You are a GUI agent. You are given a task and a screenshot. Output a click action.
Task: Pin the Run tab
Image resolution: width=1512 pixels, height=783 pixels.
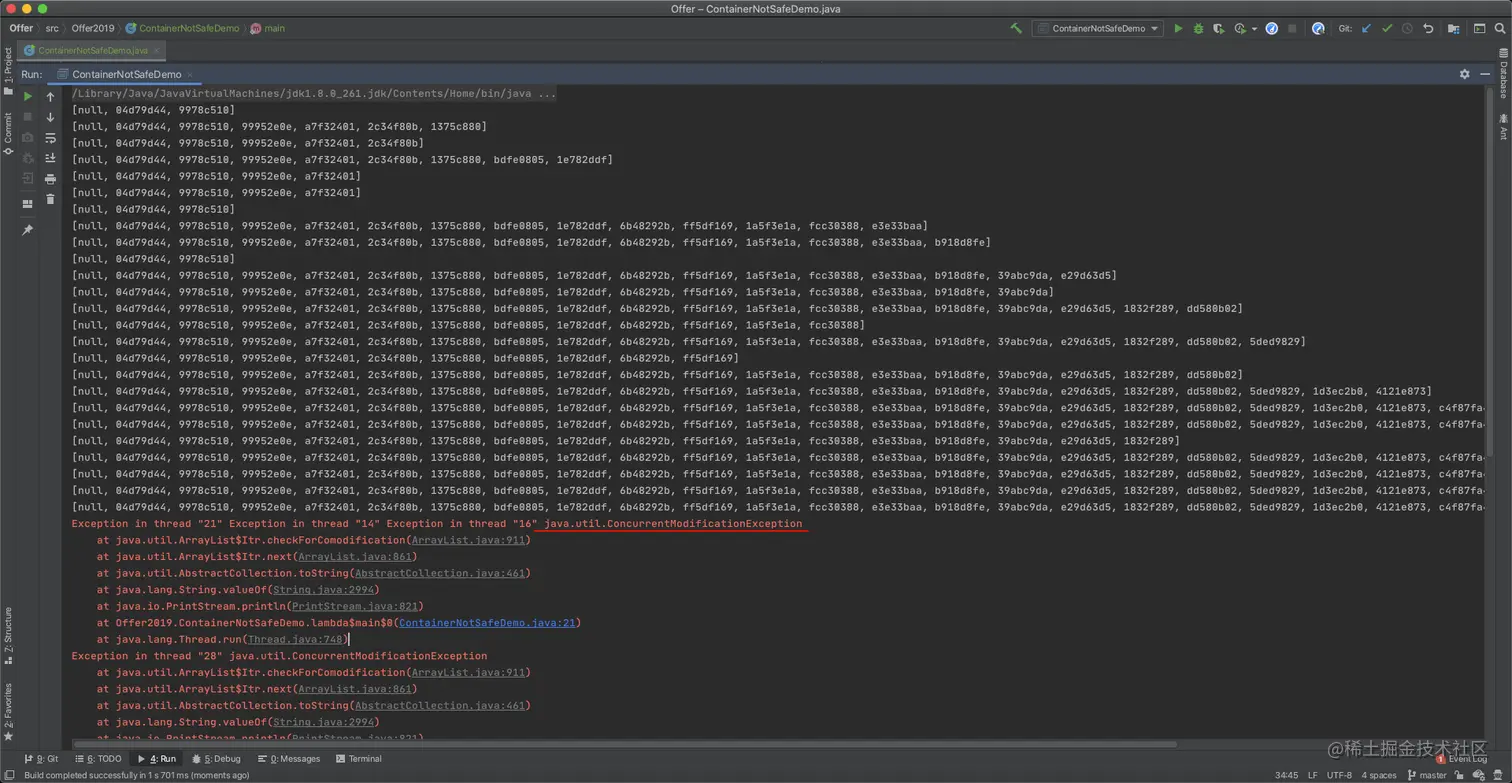point(27,230)
